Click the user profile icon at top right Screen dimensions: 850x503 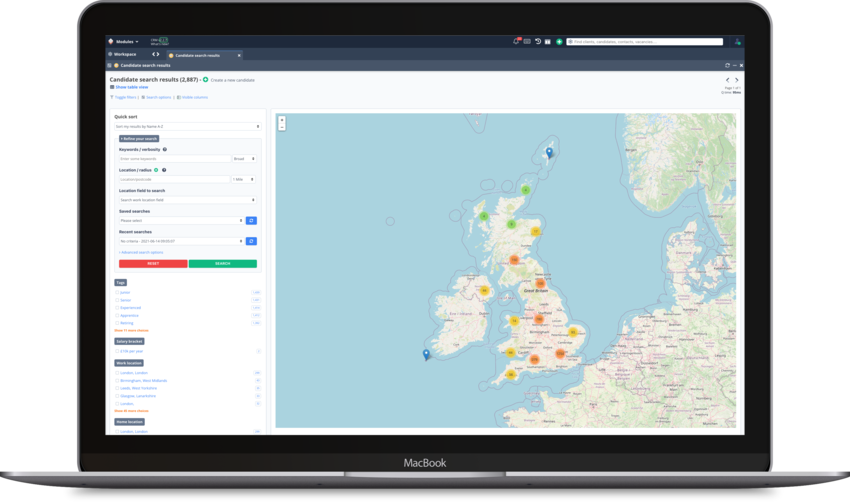(737, 41)
